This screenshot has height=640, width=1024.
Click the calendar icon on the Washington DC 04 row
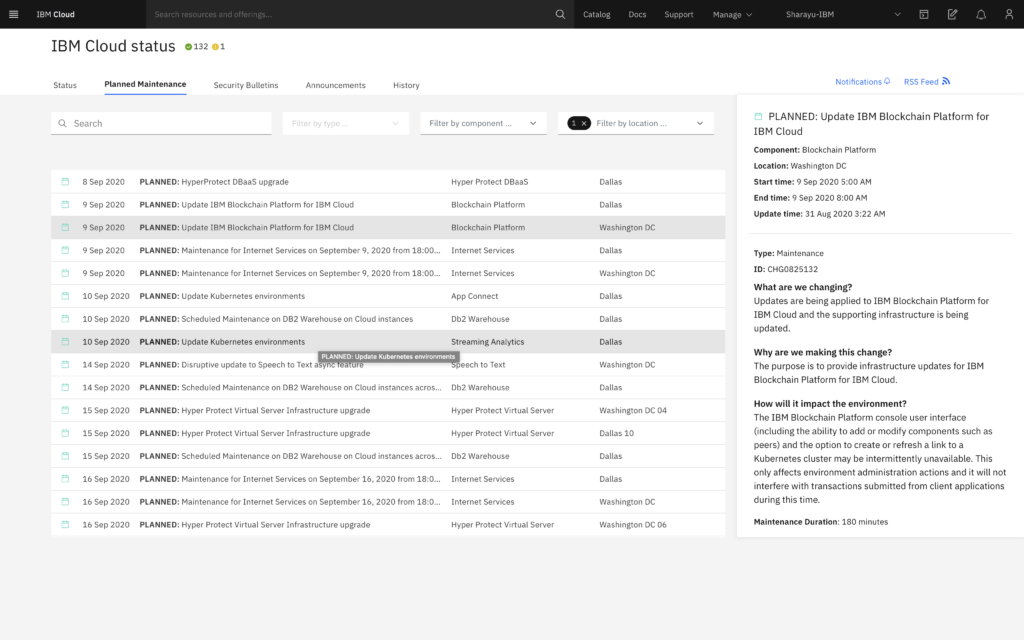(x=65, y=410)
